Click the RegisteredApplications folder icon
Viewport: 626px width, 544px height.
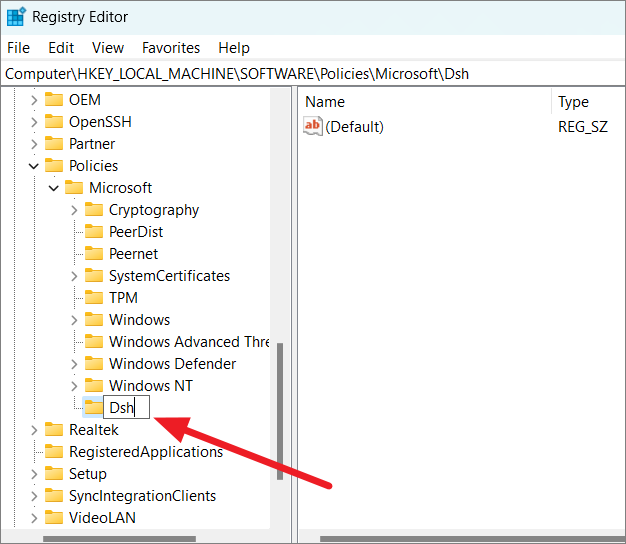(x=54, y=451)
